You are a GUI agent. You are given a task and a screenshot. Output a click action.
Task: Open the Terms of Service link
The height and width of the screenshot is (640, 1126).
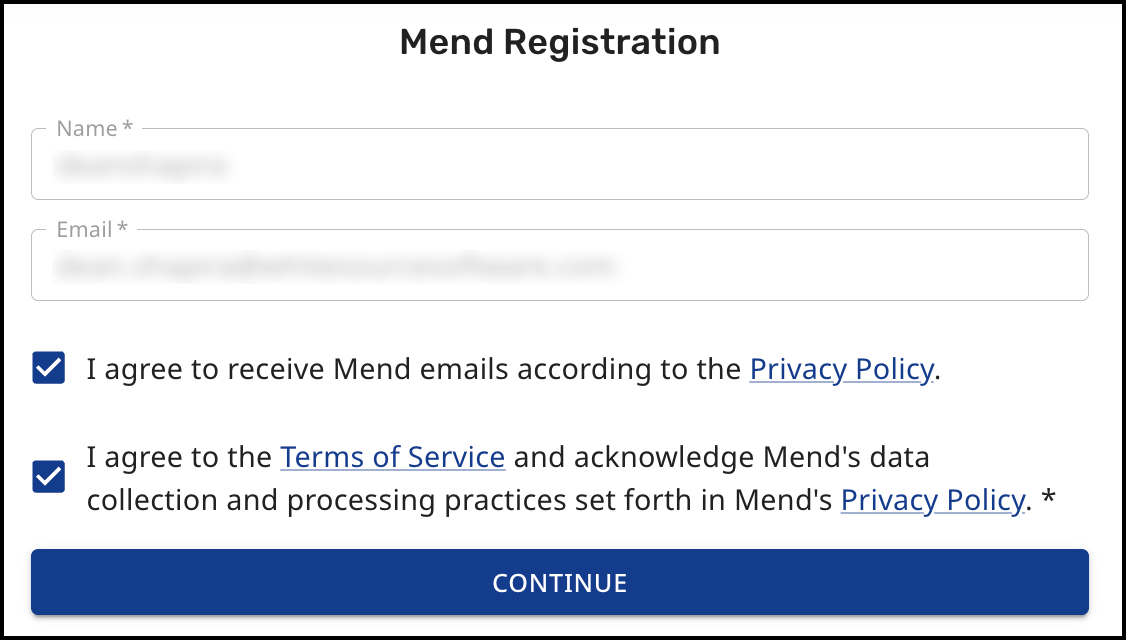(x=392, y=457)
